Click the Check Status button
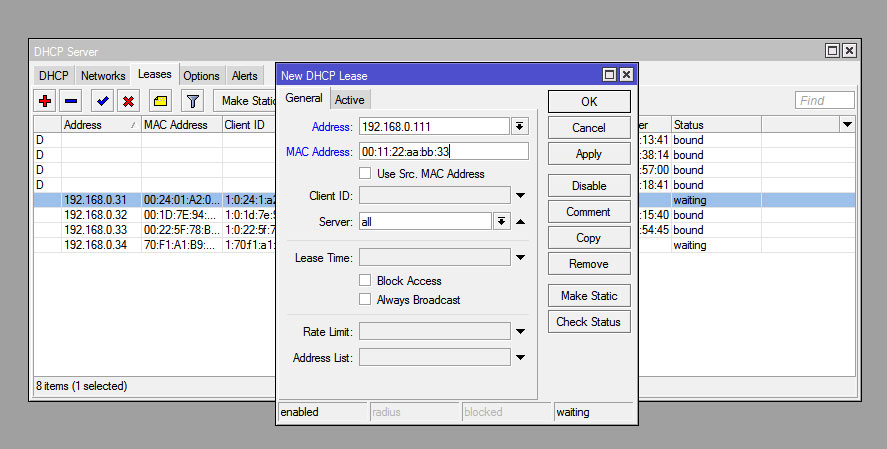The height and width of the screenshot is (449, 887). (x=589, y=322)
